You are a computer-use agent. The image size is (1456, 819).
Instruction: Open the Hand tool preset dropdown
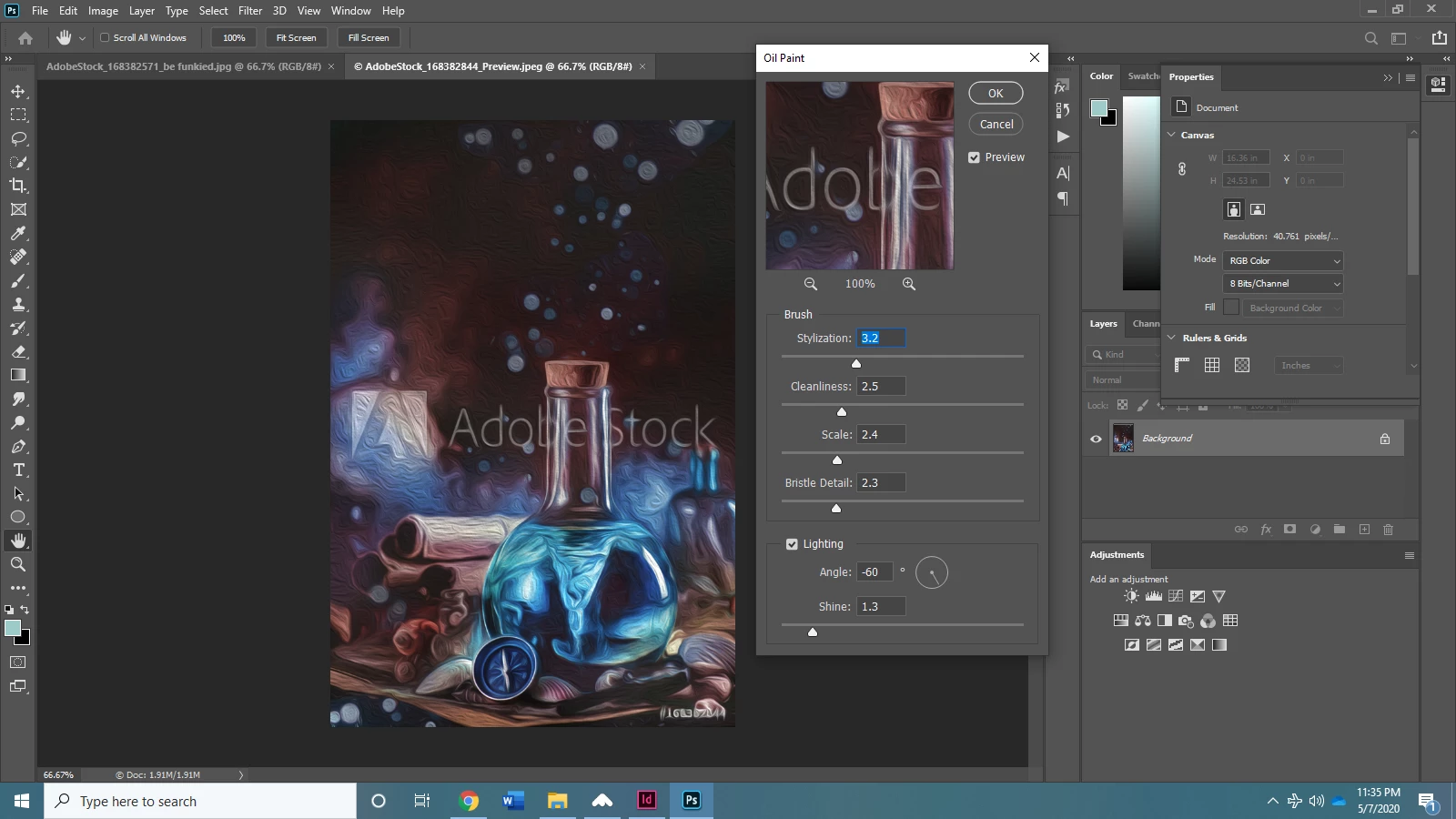[x=82, y=38]
